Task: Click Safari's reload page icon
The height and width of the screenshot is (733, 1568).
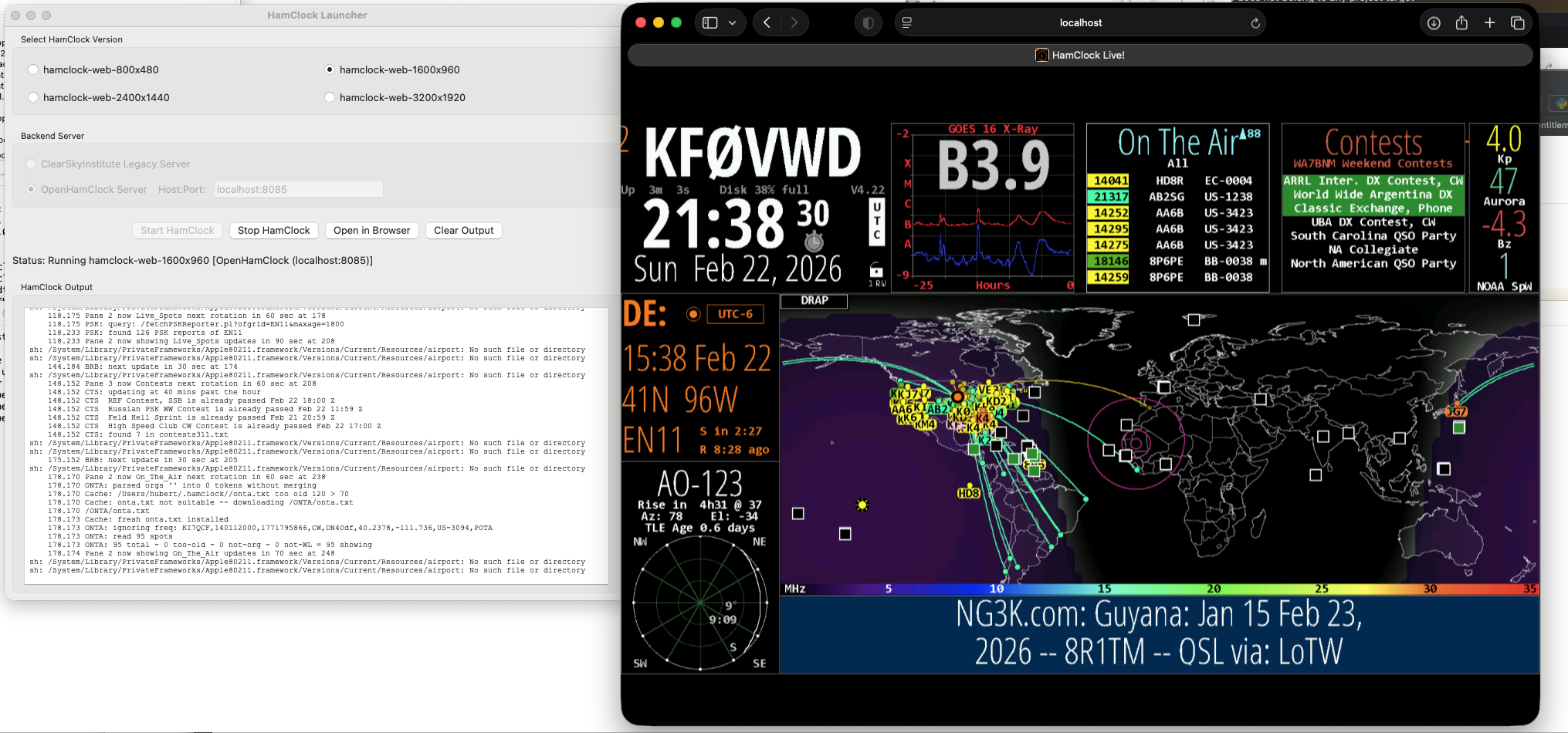Action: pyautogui.click(x=1255, y=23)
